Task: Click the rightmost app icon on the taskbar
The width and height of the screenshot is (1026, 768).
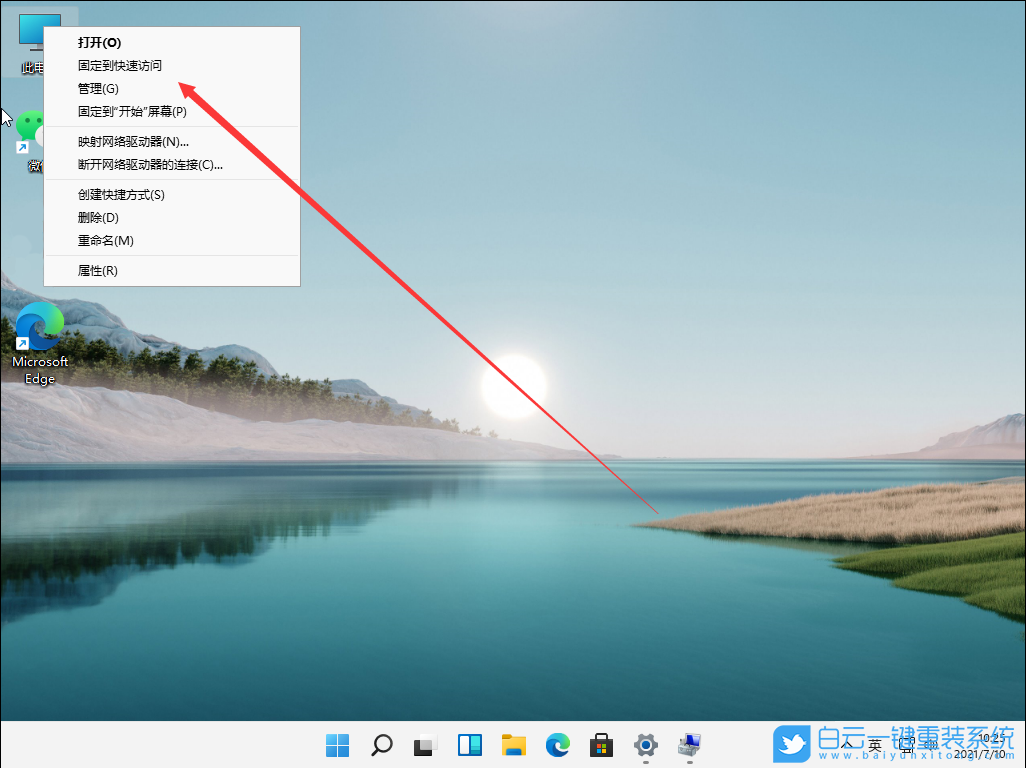Action: tap(689, 746)
